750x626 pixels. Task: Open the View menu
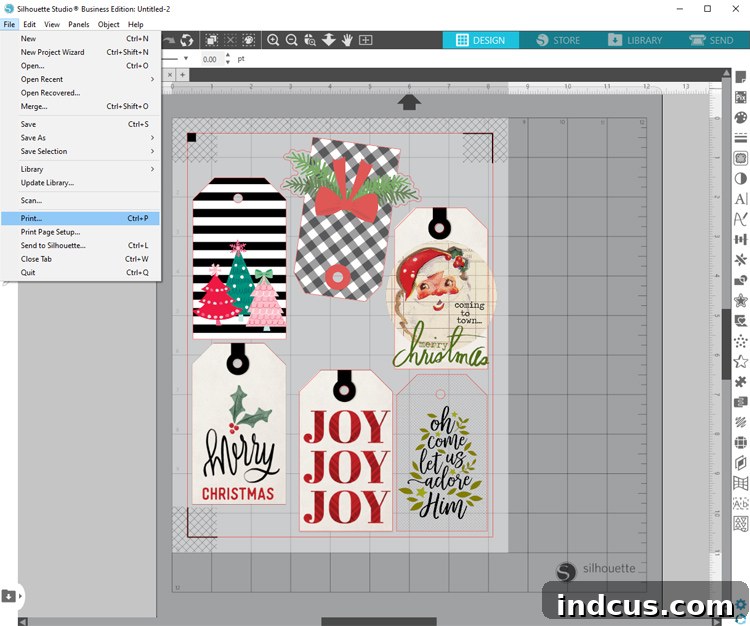click(x=52, y=24)
